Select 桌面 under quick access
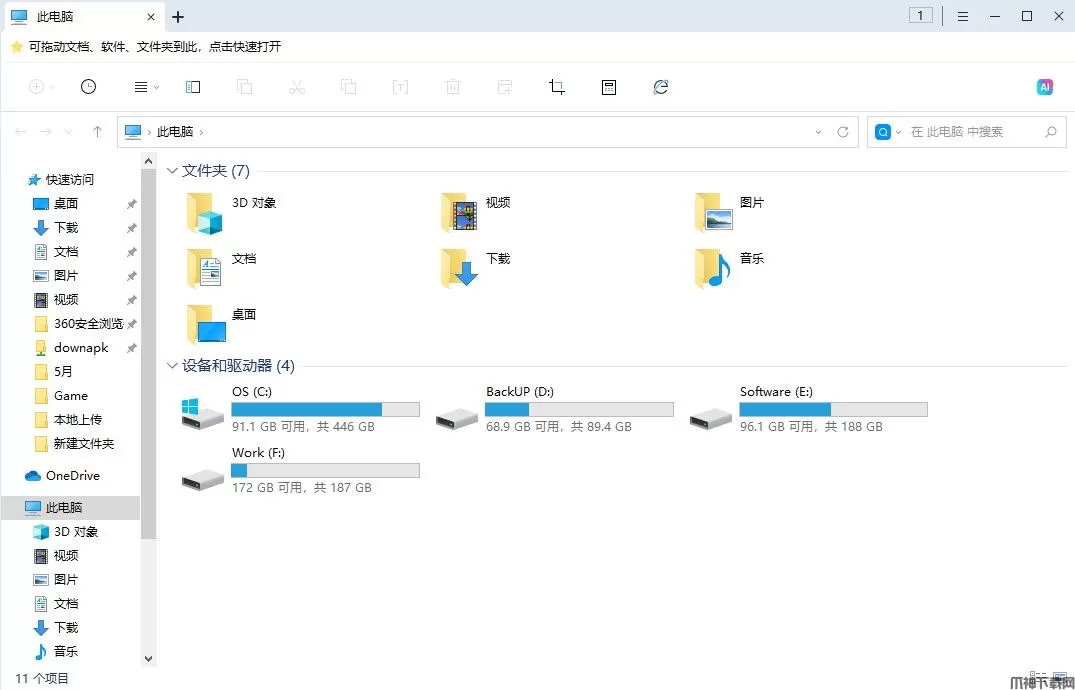The height and width of the screenshot is (690, 1075). (x=66, y=204)
